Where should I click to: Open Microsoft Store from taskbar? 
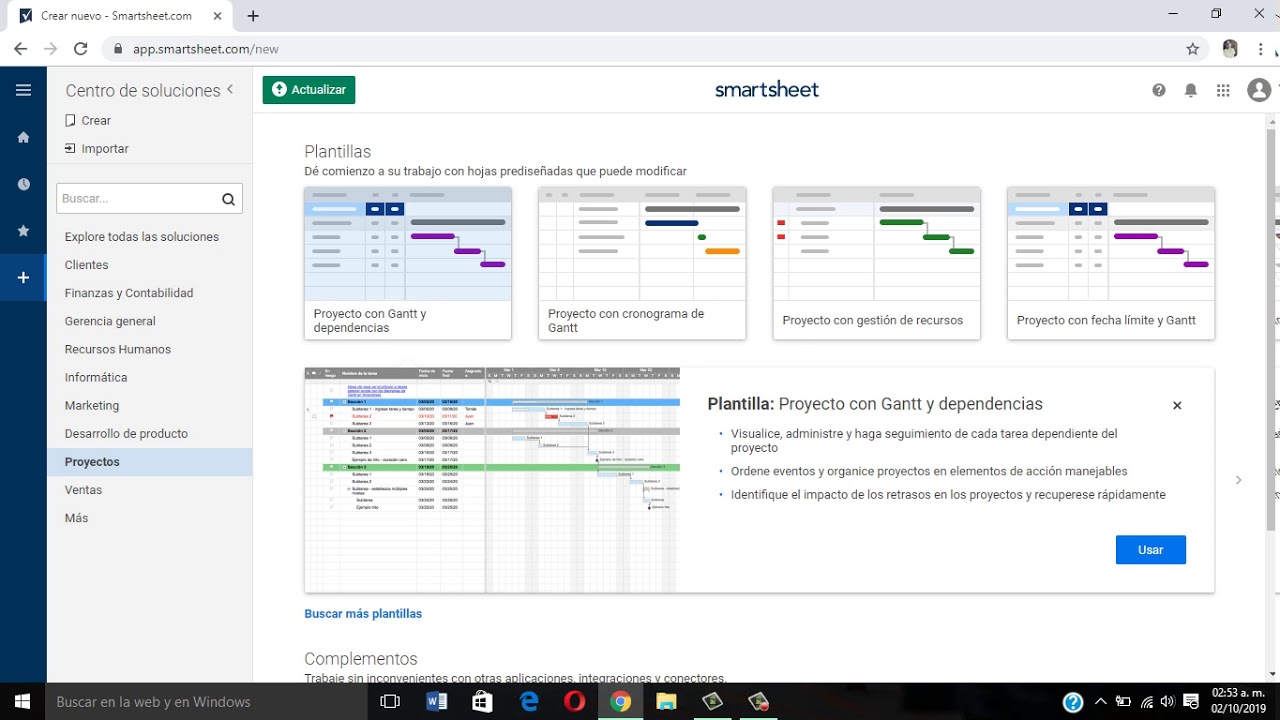[x=483, y=701]
